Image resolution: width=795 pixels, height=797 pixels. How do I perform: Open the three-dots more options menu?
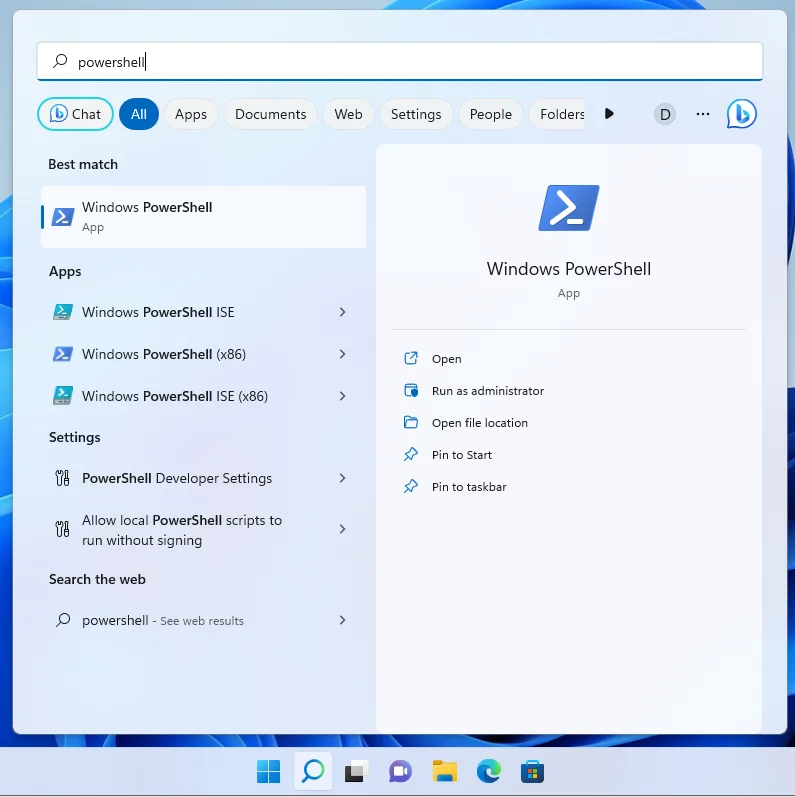[x=703, y=114]
